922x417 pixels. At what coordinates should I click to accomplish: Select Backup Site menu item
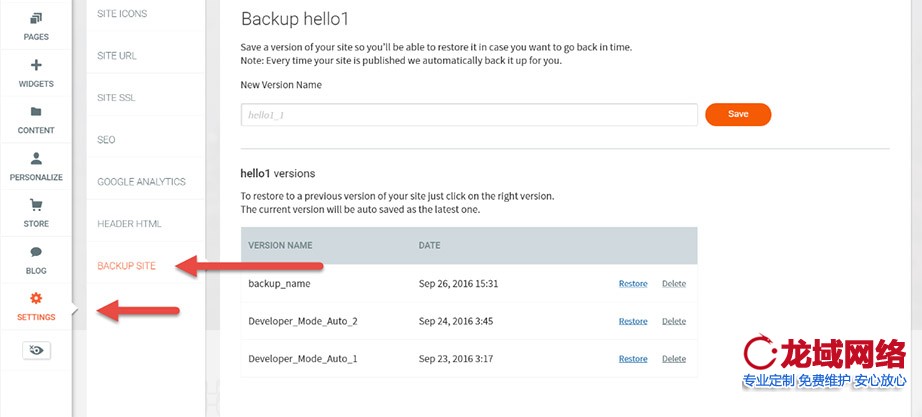[126, 266]
